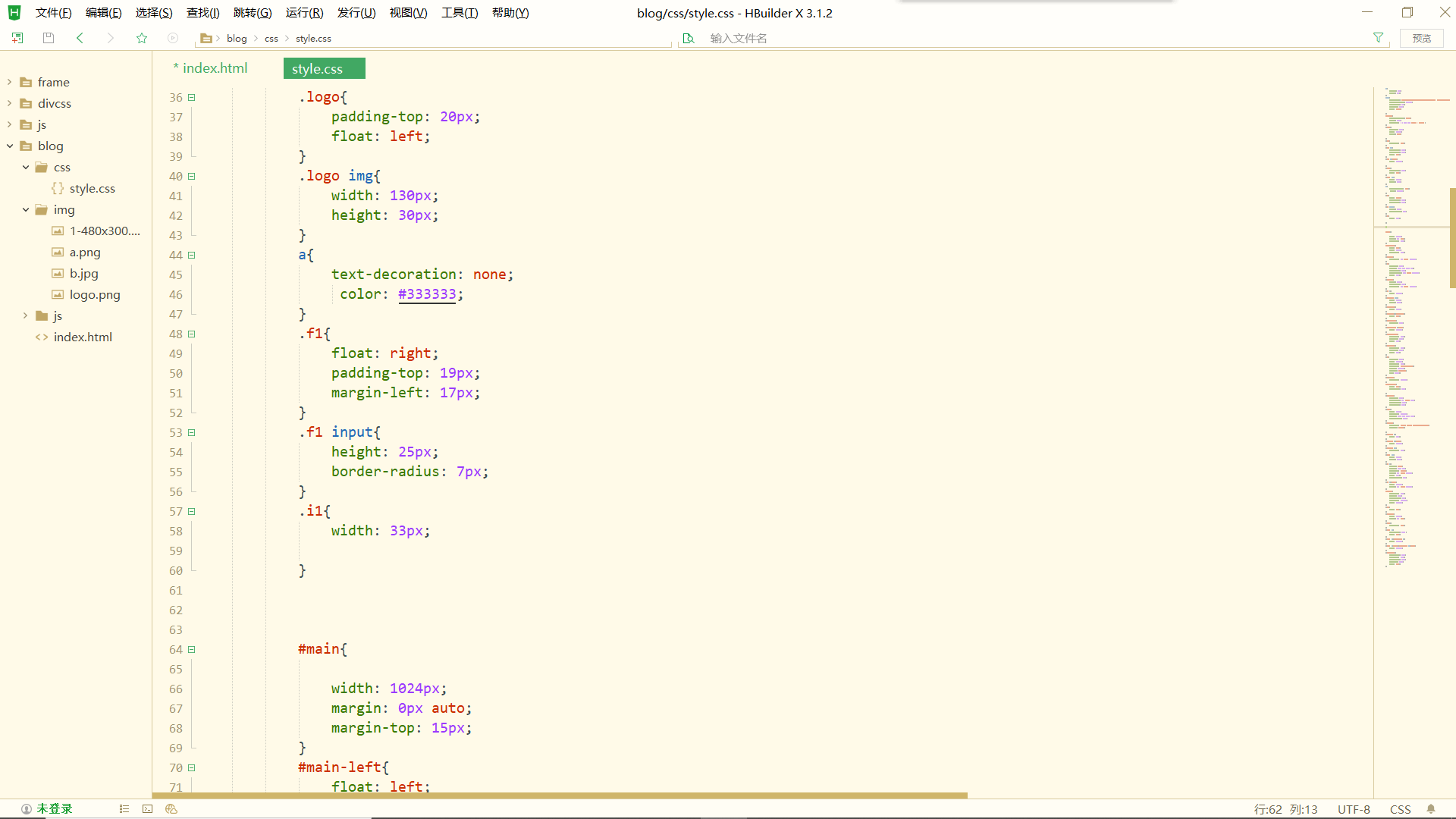Click the vertical scrollbar thumb
1456x819 pixels.
tap(1452, 238)
